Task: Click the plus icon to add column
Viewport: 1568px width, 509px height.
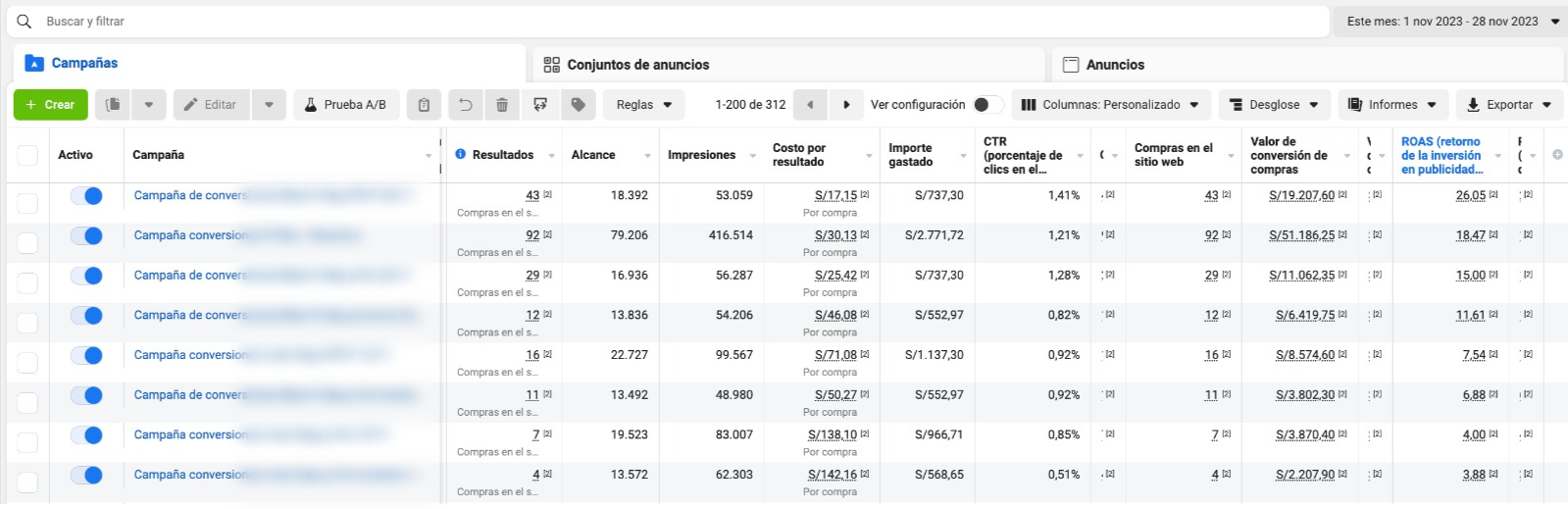Action: 1557,155
